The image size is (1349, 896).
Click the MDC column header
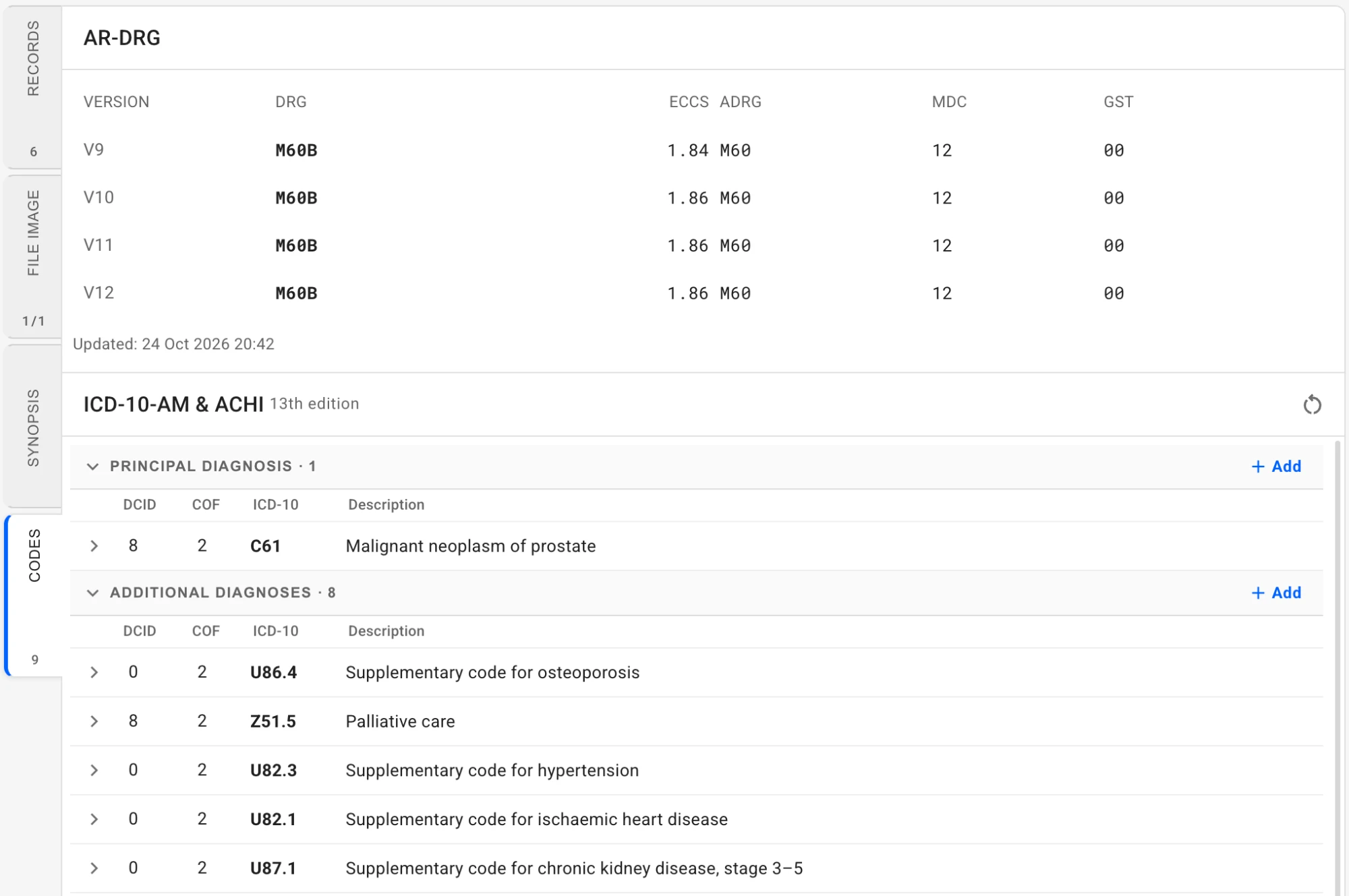949,102
